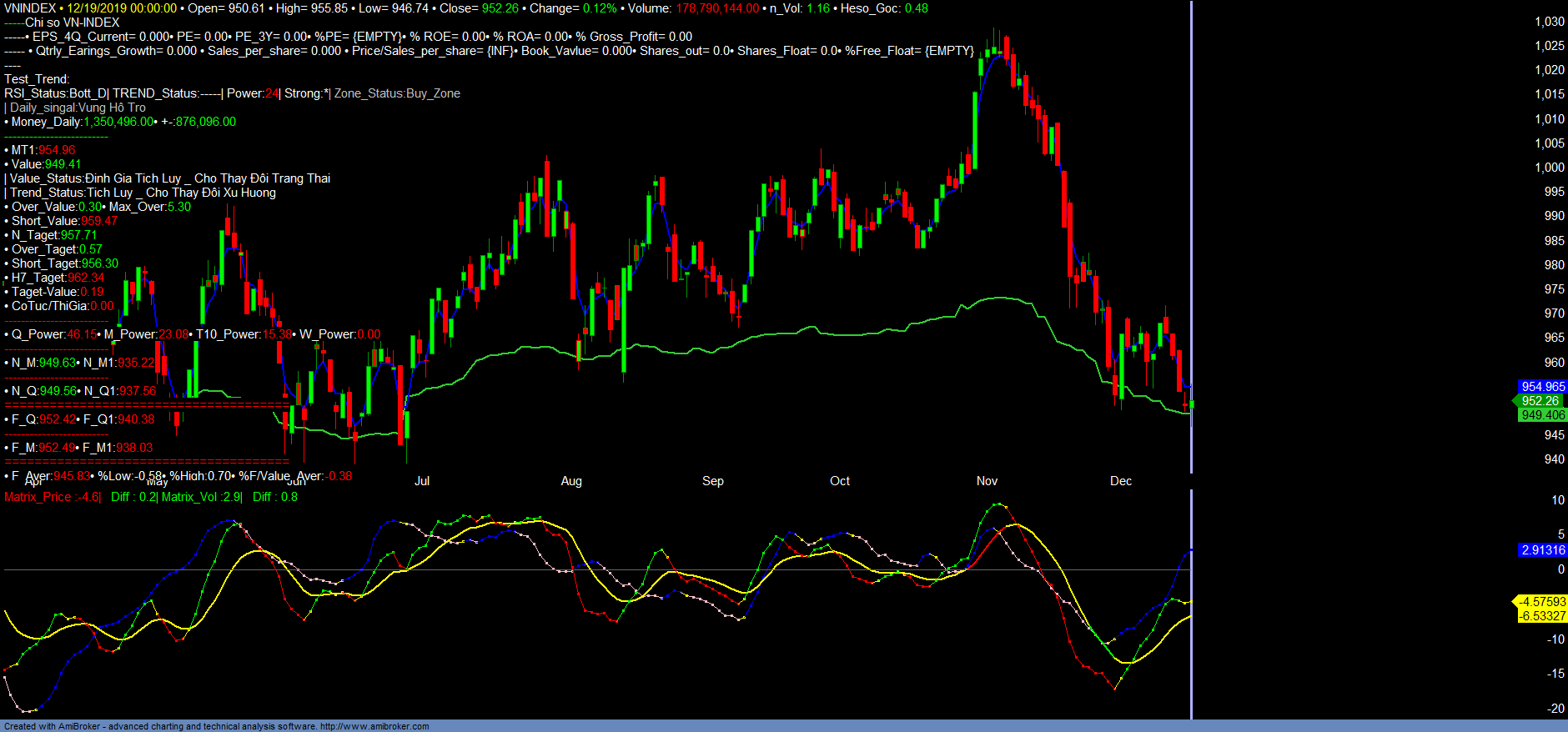Screen dimensions: 1568x732
Task: Click the green 949.406 value tag
Action: [1542, 415]
